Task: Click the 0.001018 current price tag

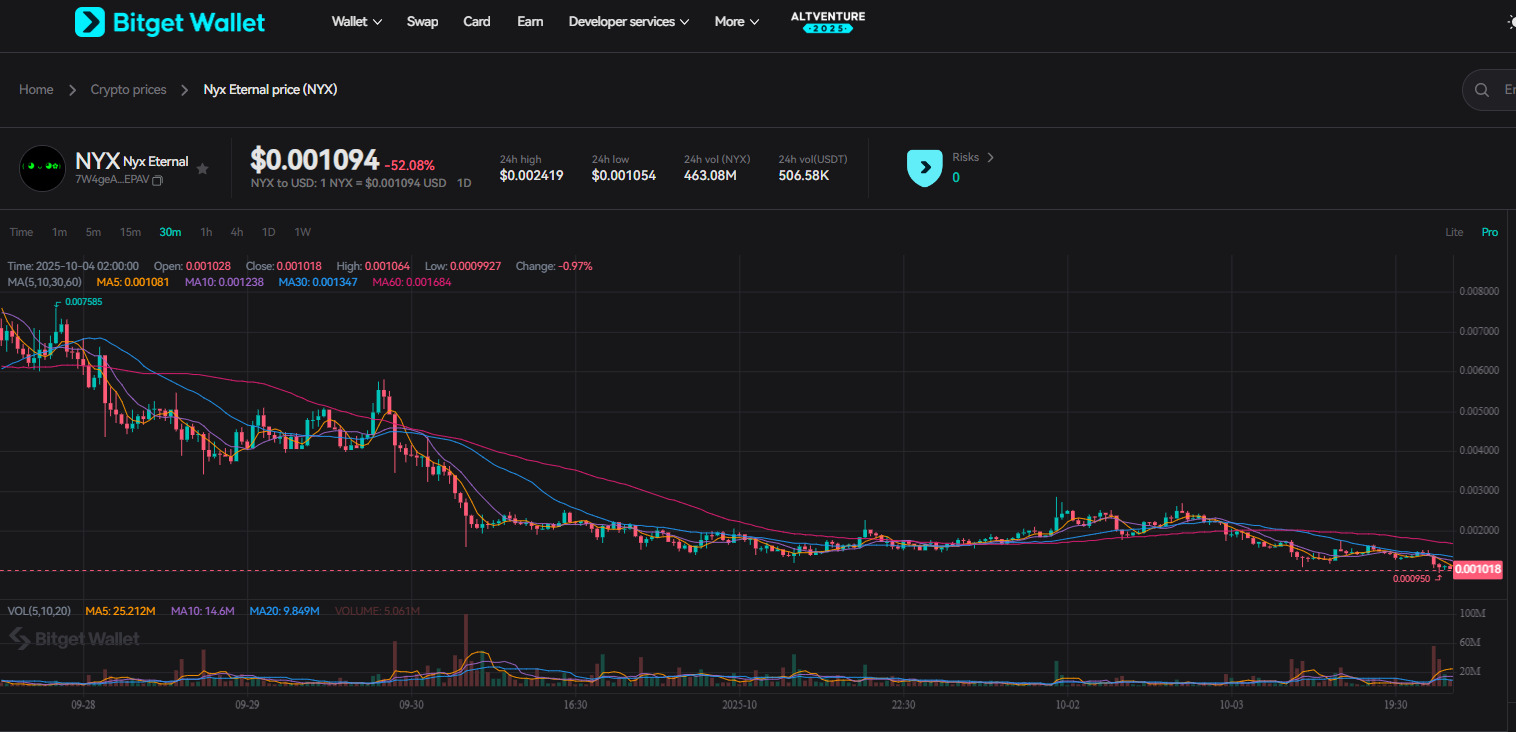Action: tap(1478, 570)
